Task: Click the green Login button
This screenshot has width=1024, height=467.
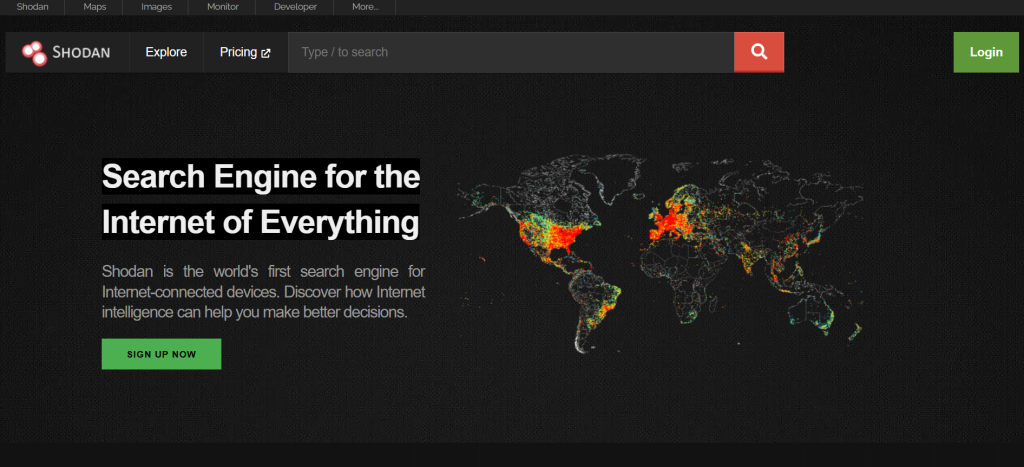Action: [x=985, y=52]
